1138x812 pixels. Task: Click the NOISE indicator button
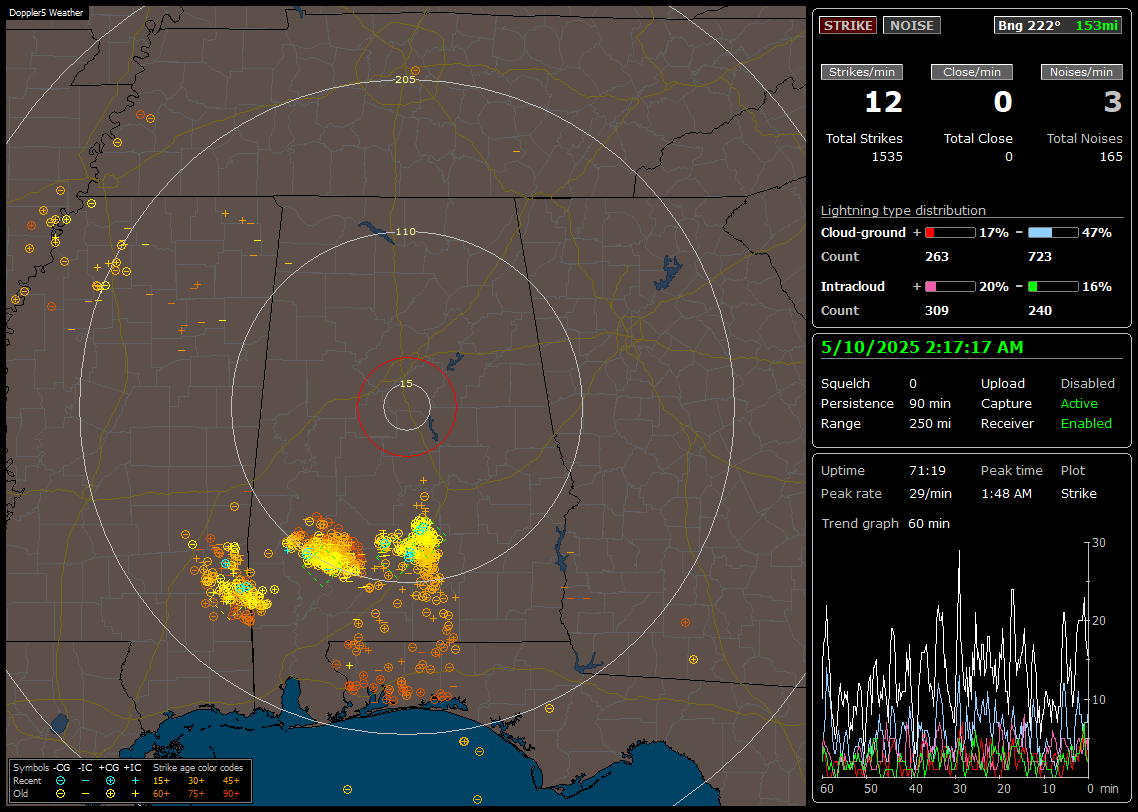pyautogui.click(x=912, y=25)
